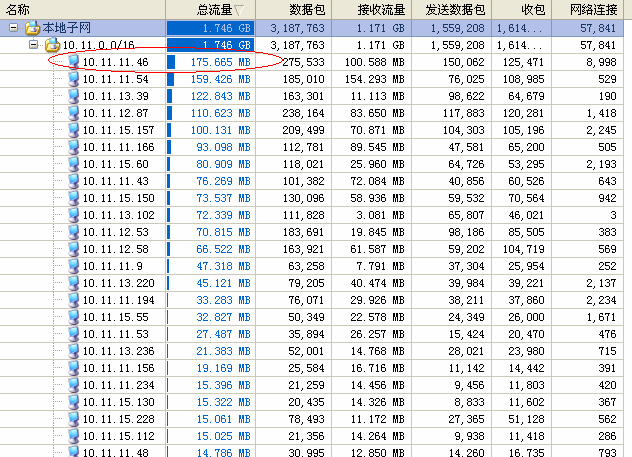Click the host icon for 10.11.15.130
Screen dimensions: 632x457
[73, 402]
